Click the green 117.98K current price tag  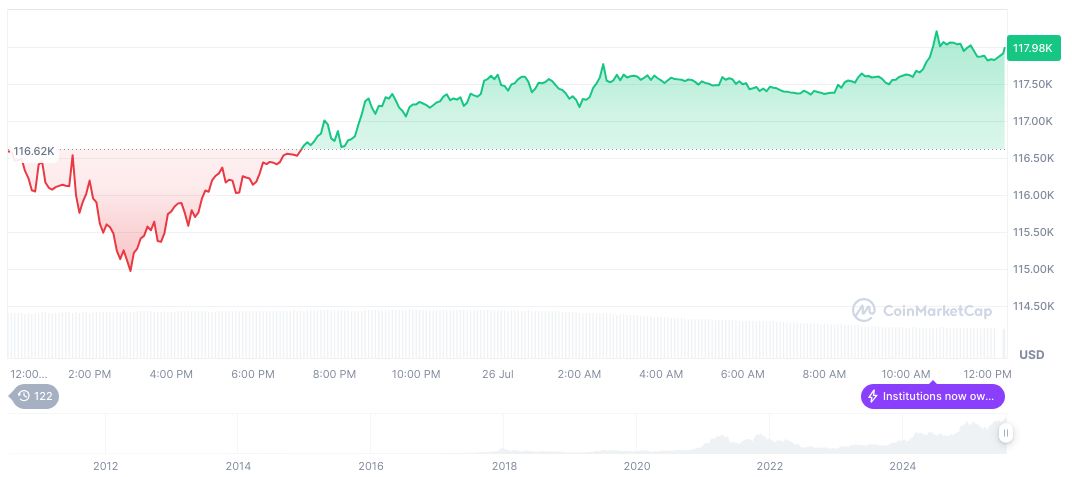point(1032,48)
